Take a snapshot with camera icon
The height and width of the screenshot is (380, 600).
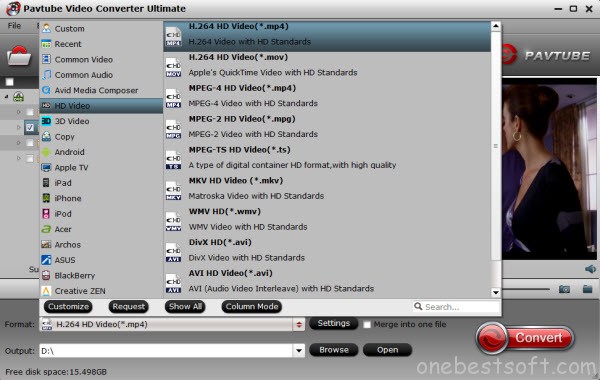(564, 289)
